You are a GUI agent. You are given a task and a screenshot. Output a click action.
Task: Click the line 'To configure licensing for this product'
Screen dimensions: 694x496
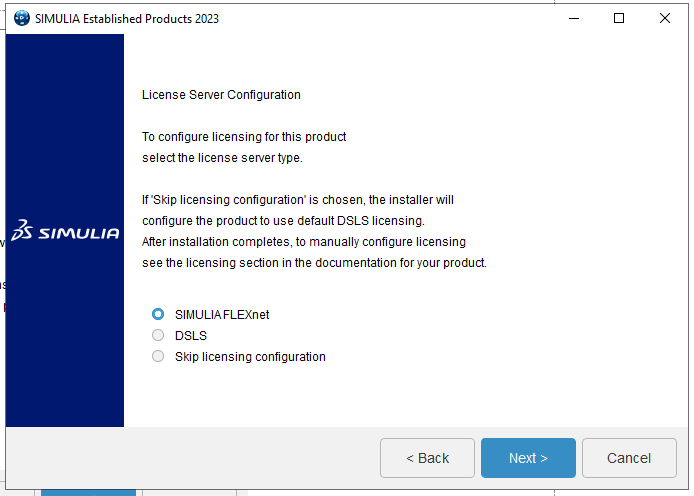(x=244, y=137)
